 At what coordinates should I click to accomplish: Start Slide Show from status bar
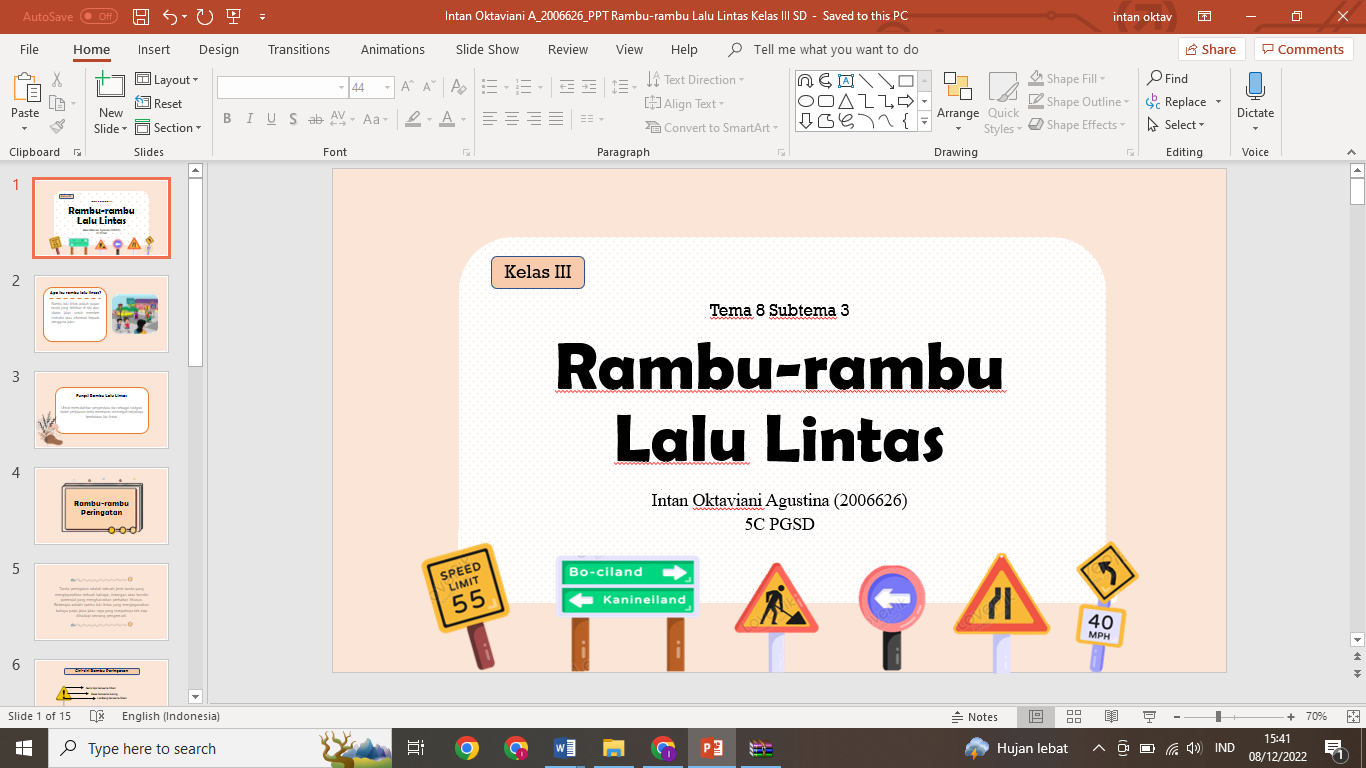click(1149, 717)
